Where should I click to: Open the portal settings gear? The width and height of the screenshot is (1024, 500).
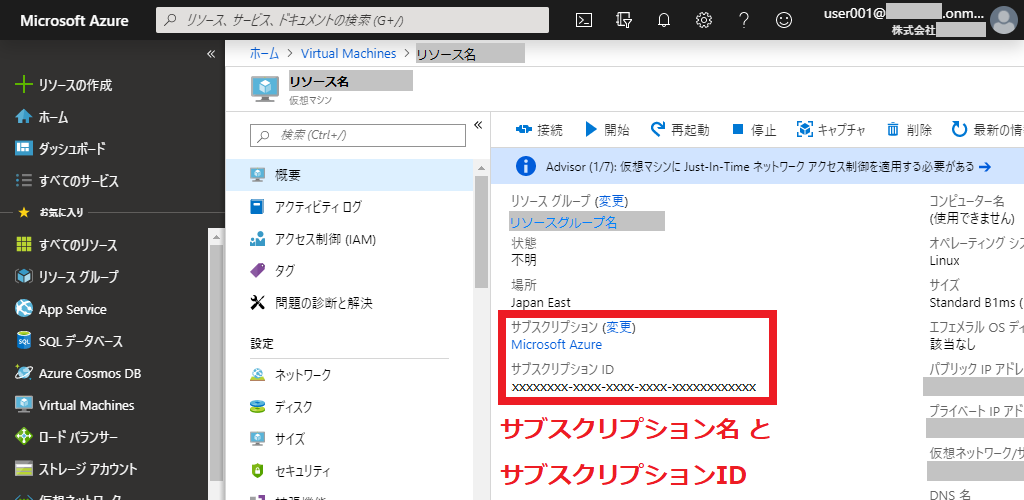click(x=703, y=20)
